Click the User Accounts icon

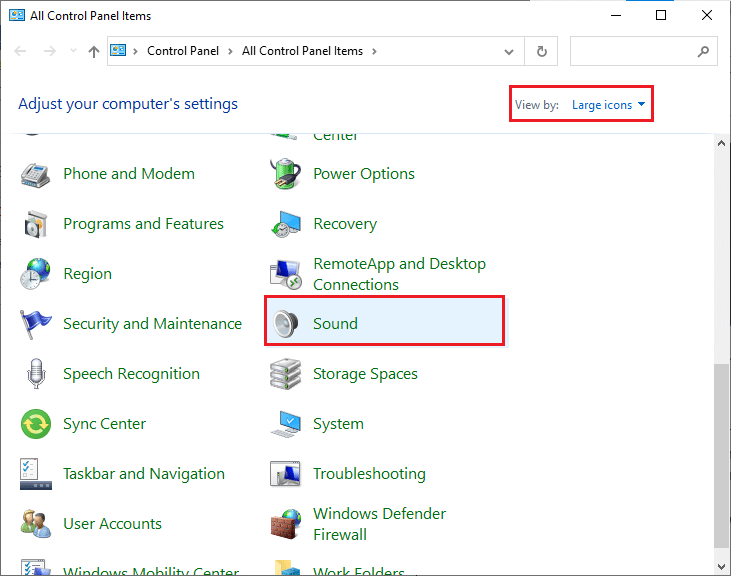[x=36, y=524]
